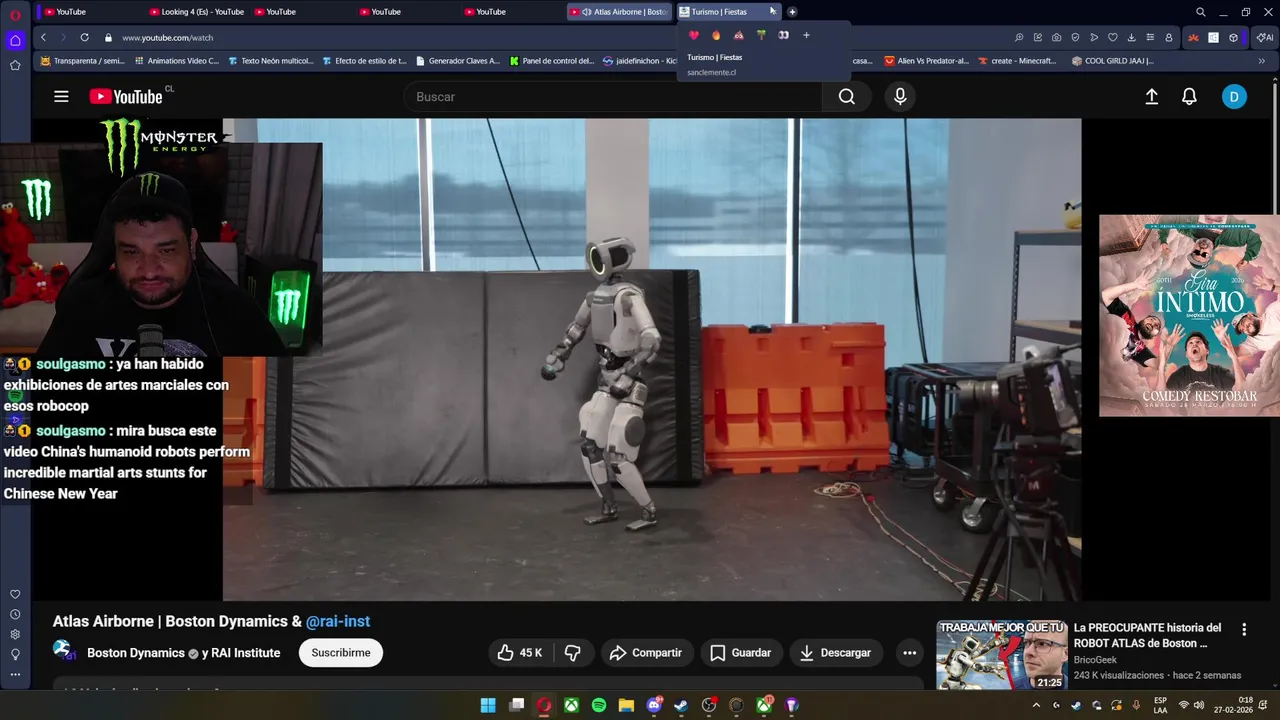Viewport: 1280px width, 720px height.
Task: Open the Opera sidebar home icon
Action: [15, 41]
